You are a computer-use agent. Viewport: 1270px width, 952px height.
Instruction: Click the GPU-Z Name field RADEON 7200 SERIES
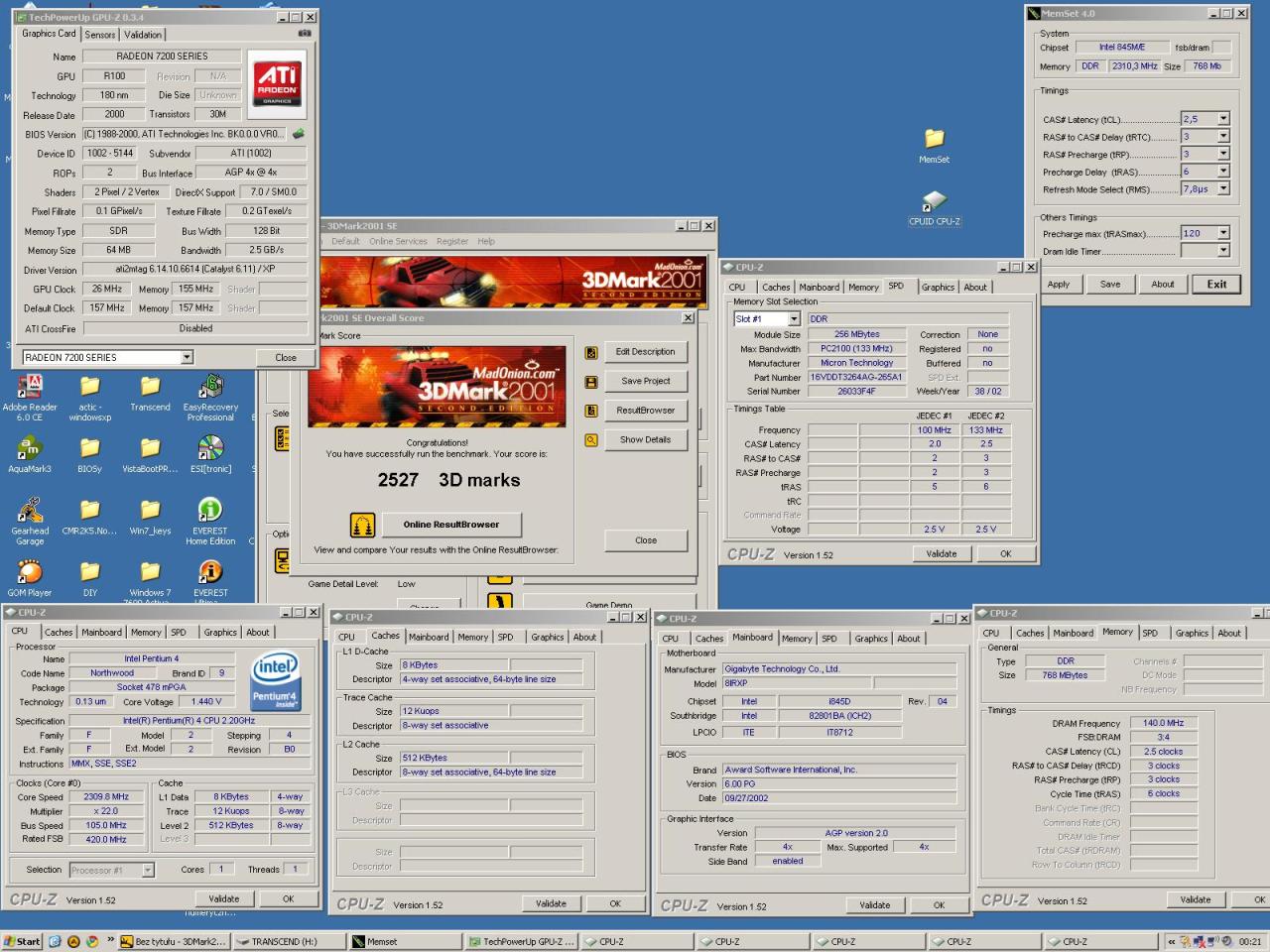[x=163, y=57]
